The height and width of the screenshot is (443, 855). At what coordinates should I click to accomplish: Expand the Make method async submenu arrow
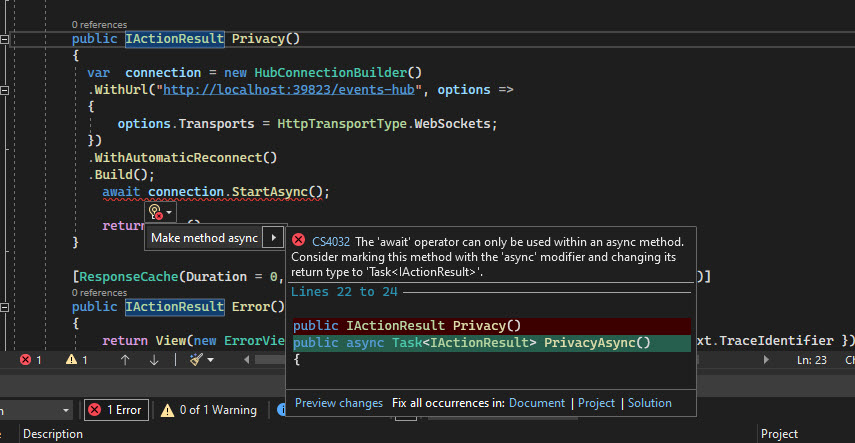pyautogui.click(x=274, y=238)
